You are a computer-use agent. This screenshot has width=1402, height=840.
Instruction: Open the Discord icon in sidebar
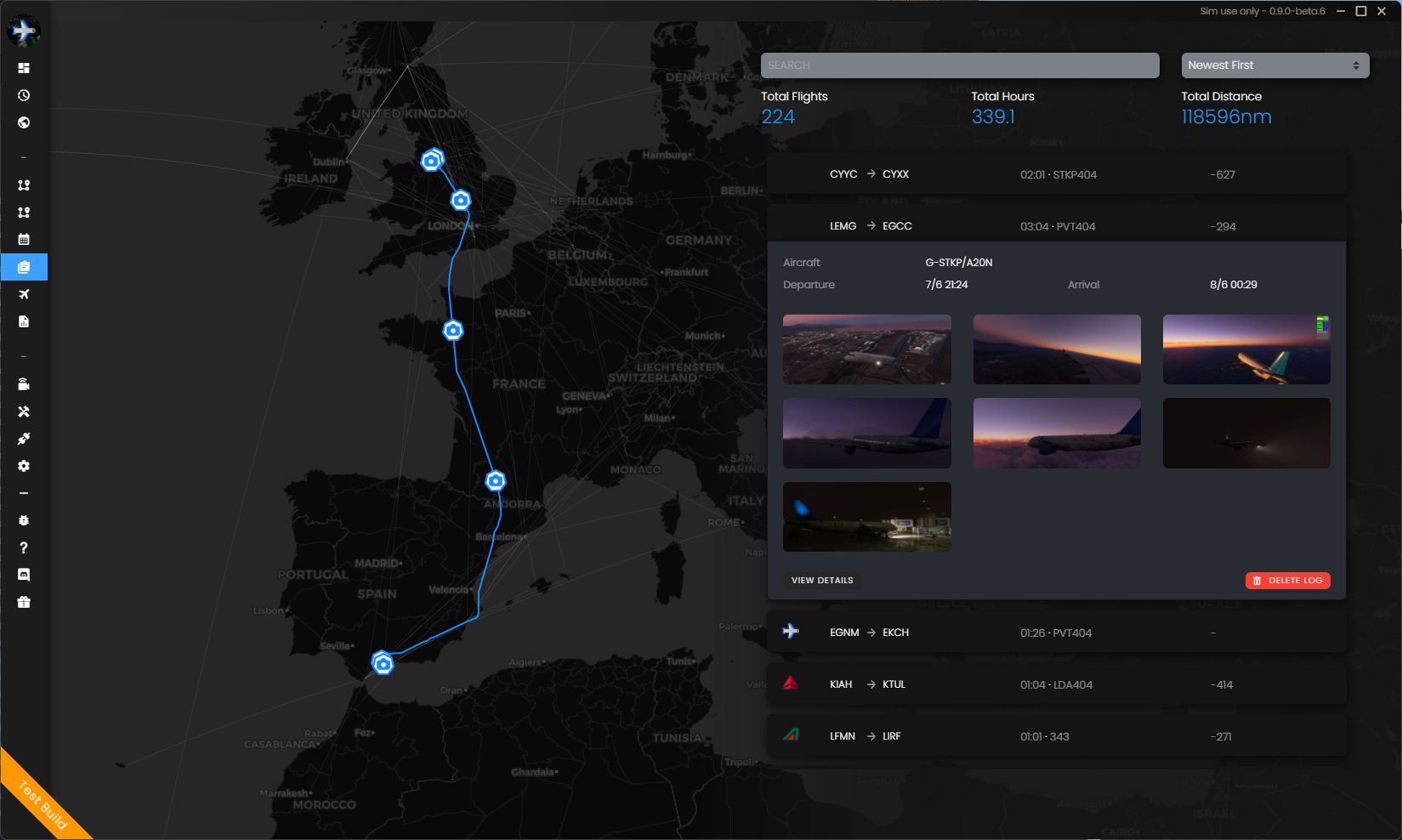tap(24, 575)
